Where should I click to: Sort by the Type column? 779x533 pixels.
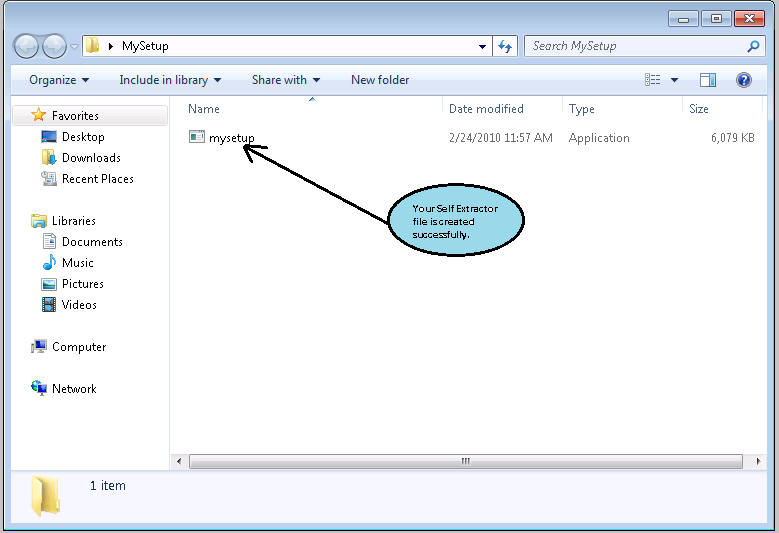click(x=582, y=109)
